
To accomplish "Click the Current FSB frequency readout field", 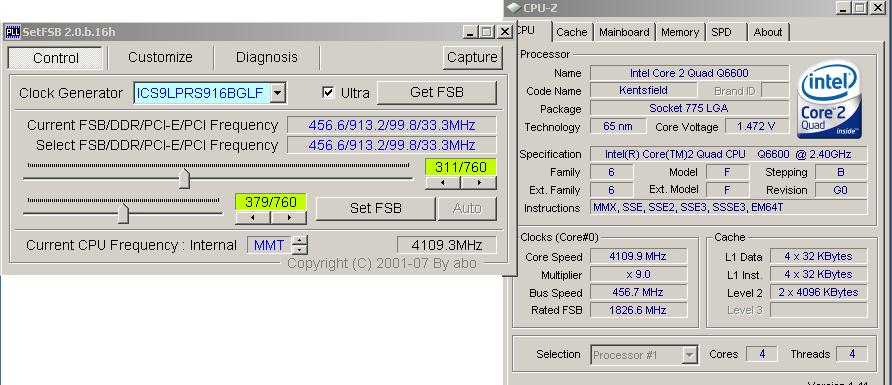I will [x=391, y=125].
